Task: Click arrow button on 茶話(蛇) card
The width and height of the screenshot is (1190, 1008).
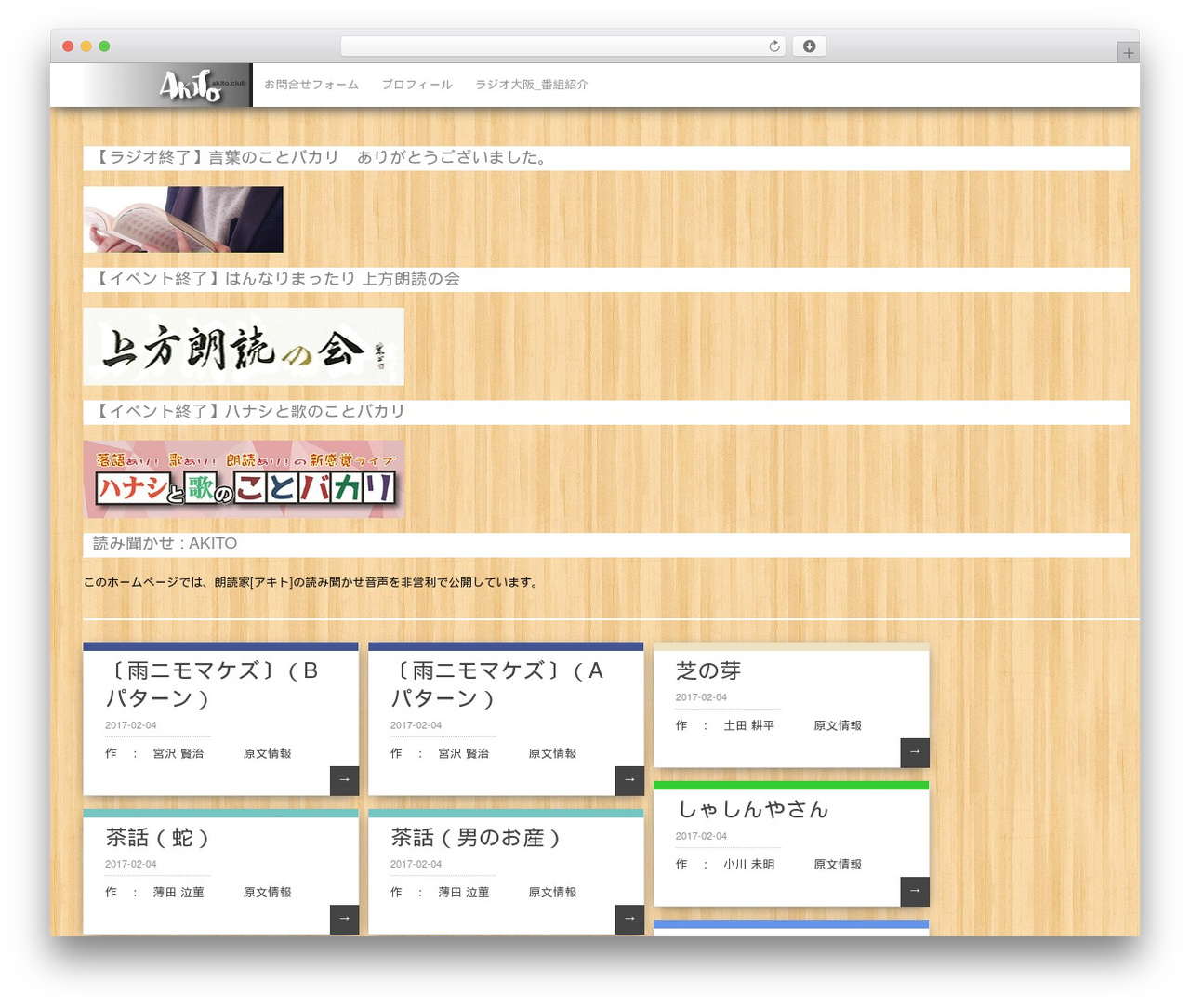Action: (344, 919)
